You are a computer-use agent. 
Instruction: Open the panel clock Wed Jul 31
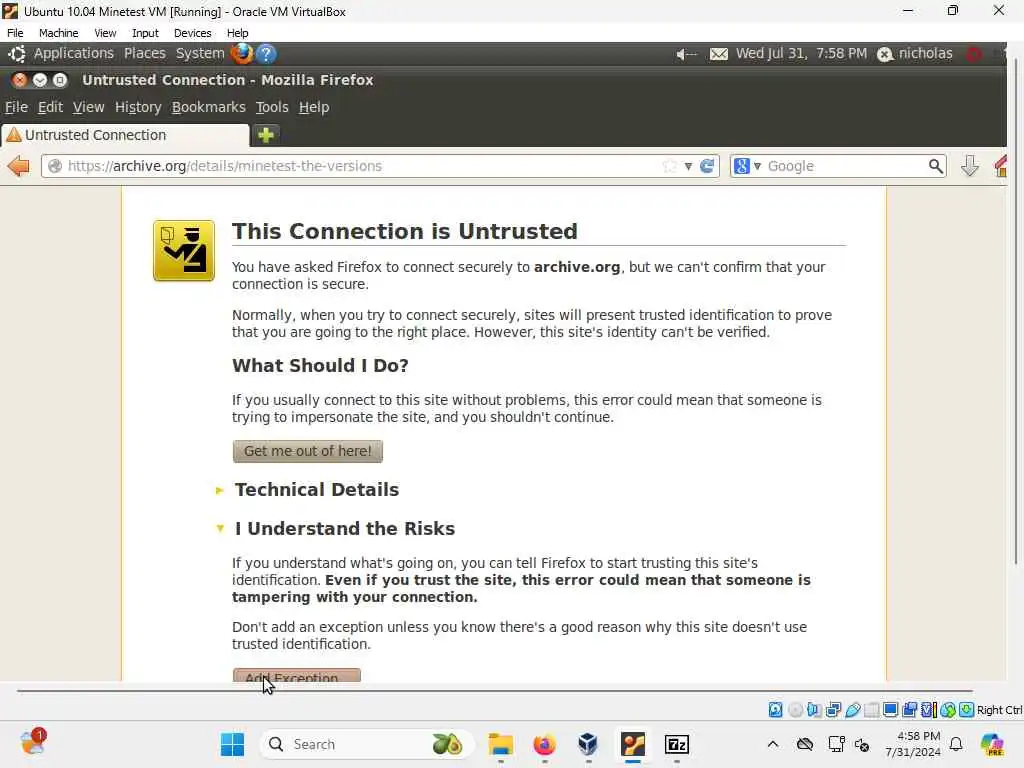801,54
